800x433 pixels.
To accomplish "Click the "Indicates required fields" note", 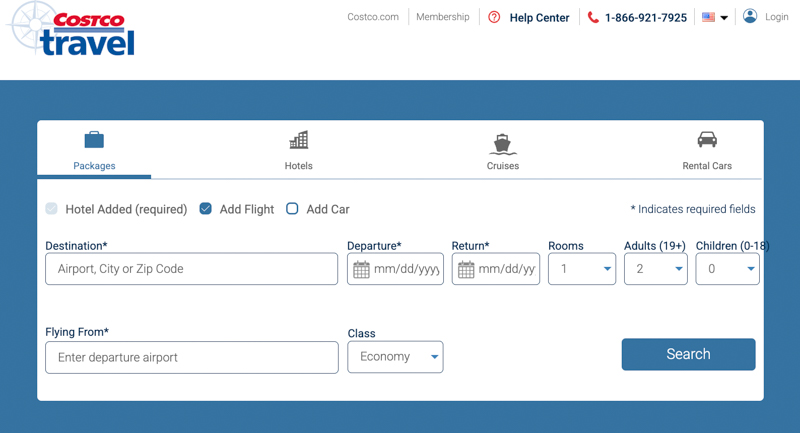I will click(693, 209).
